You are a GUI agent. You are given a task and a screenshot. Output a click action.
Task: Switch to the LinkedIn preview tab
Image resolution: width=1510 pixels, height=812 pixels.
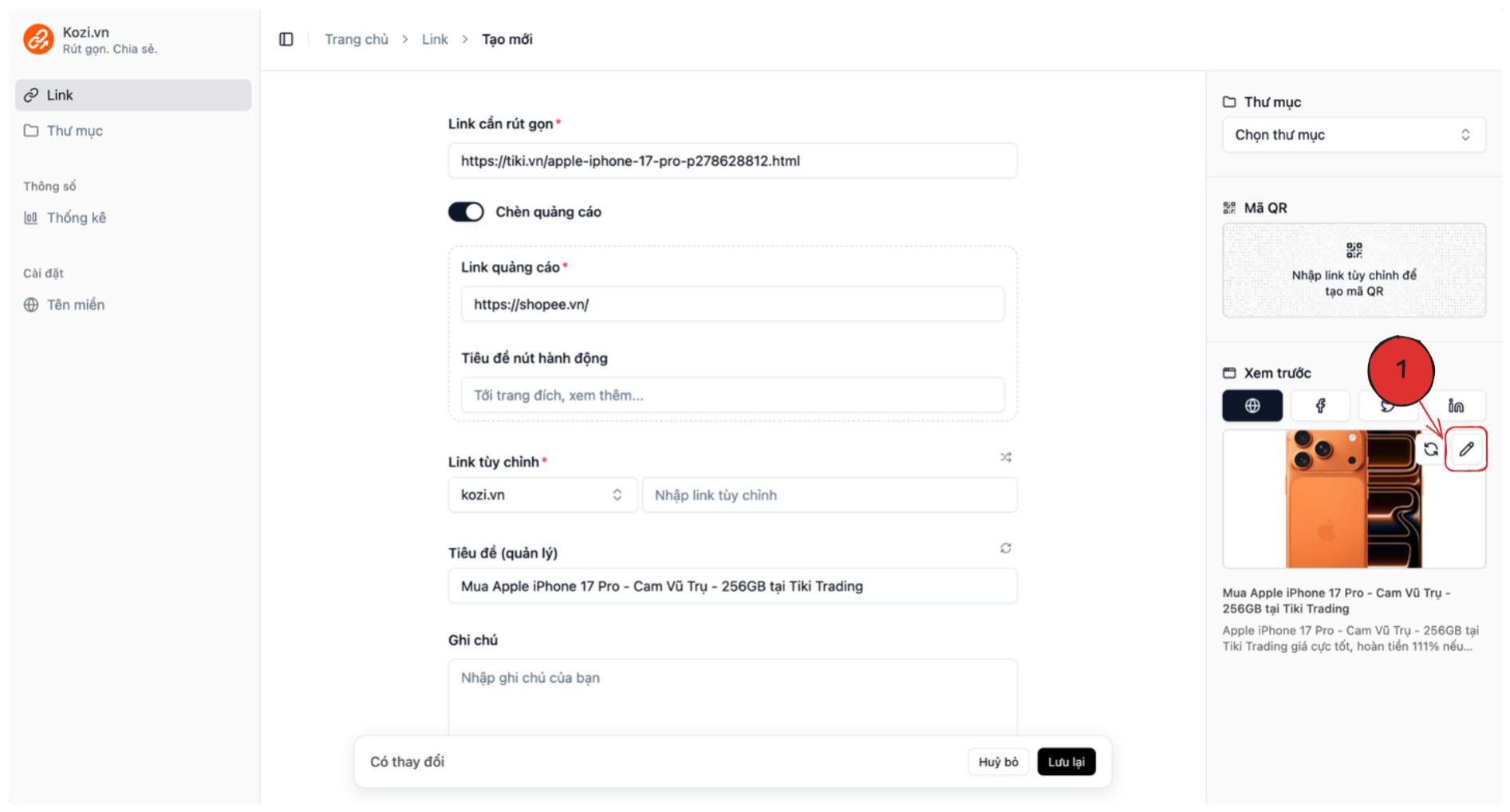(1456, 405)
